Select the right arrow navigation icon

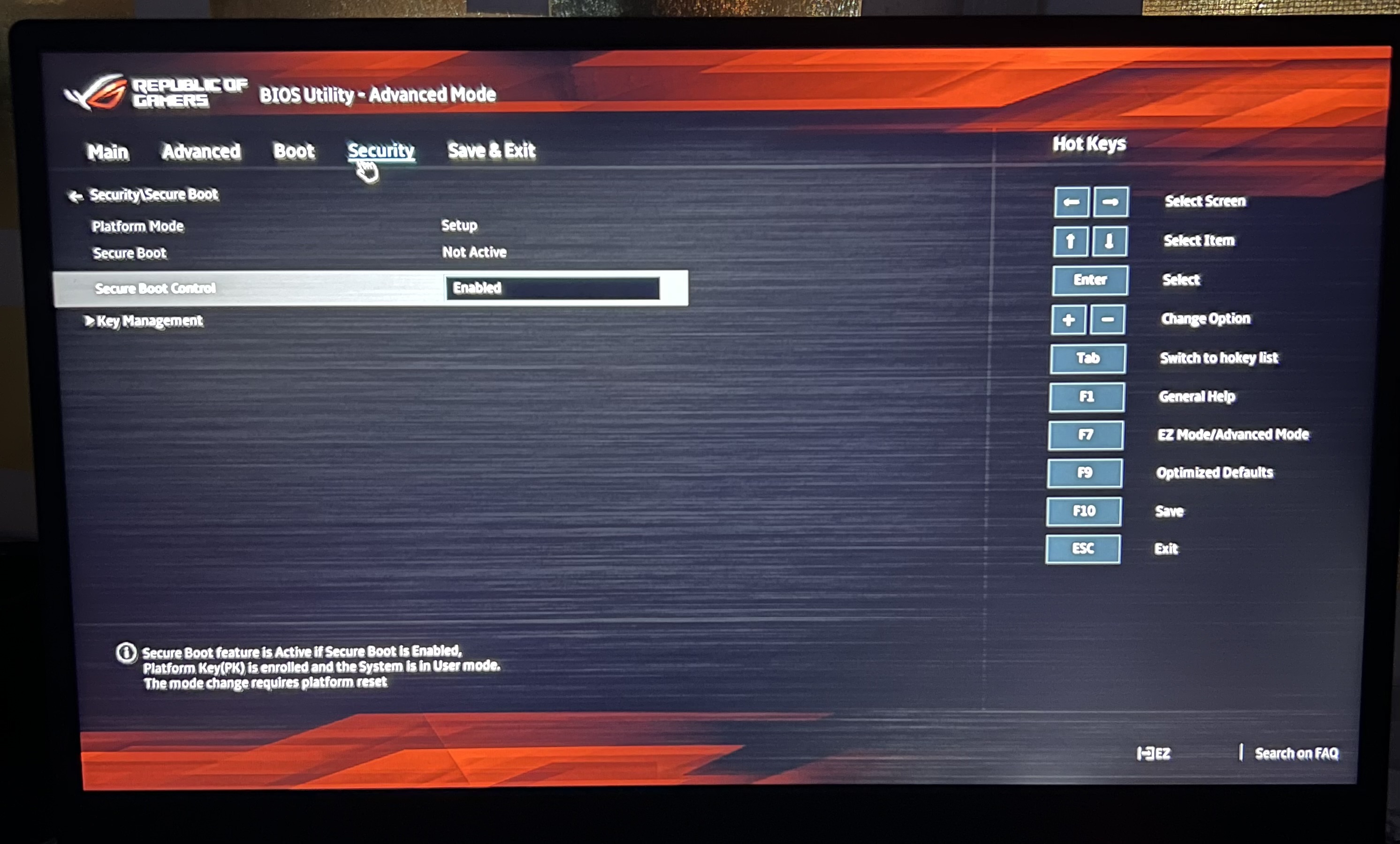point(1109,200)
